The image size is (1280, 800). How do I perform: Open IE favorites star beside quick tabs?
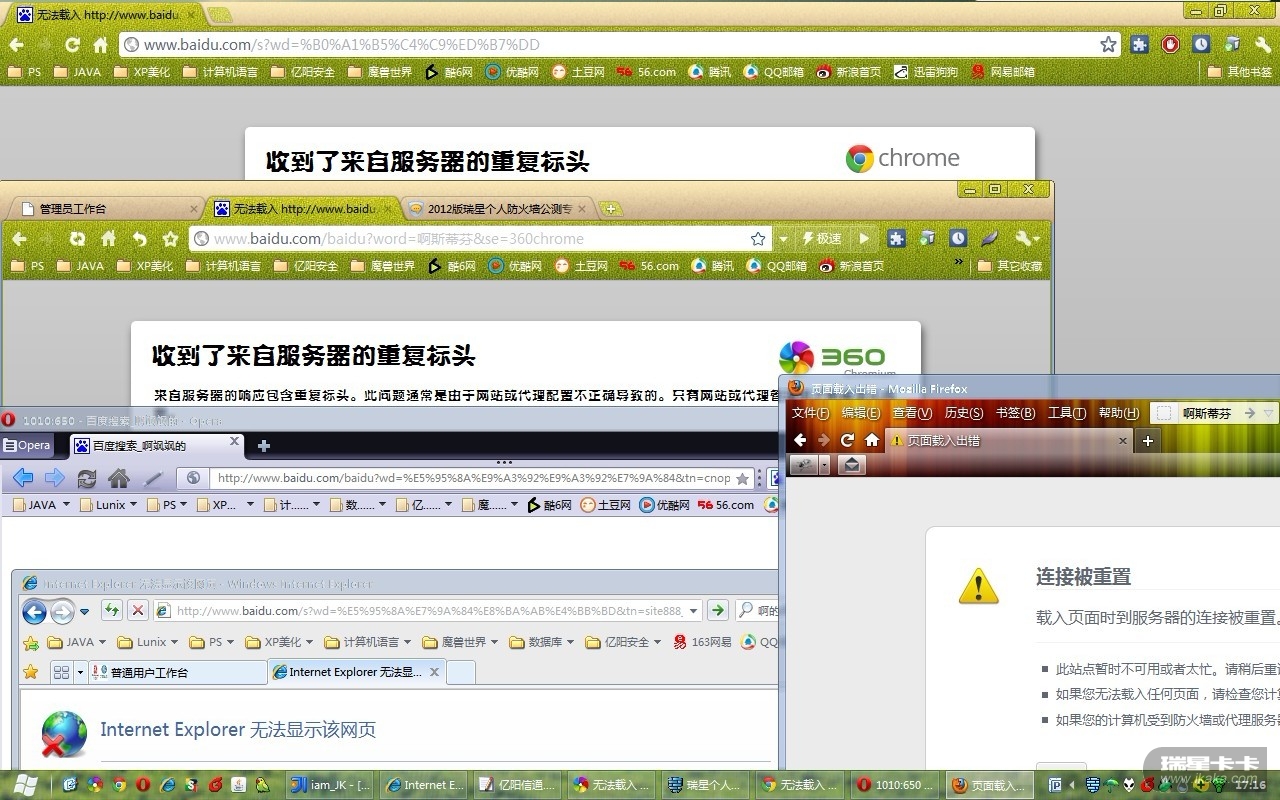point(31,672)
